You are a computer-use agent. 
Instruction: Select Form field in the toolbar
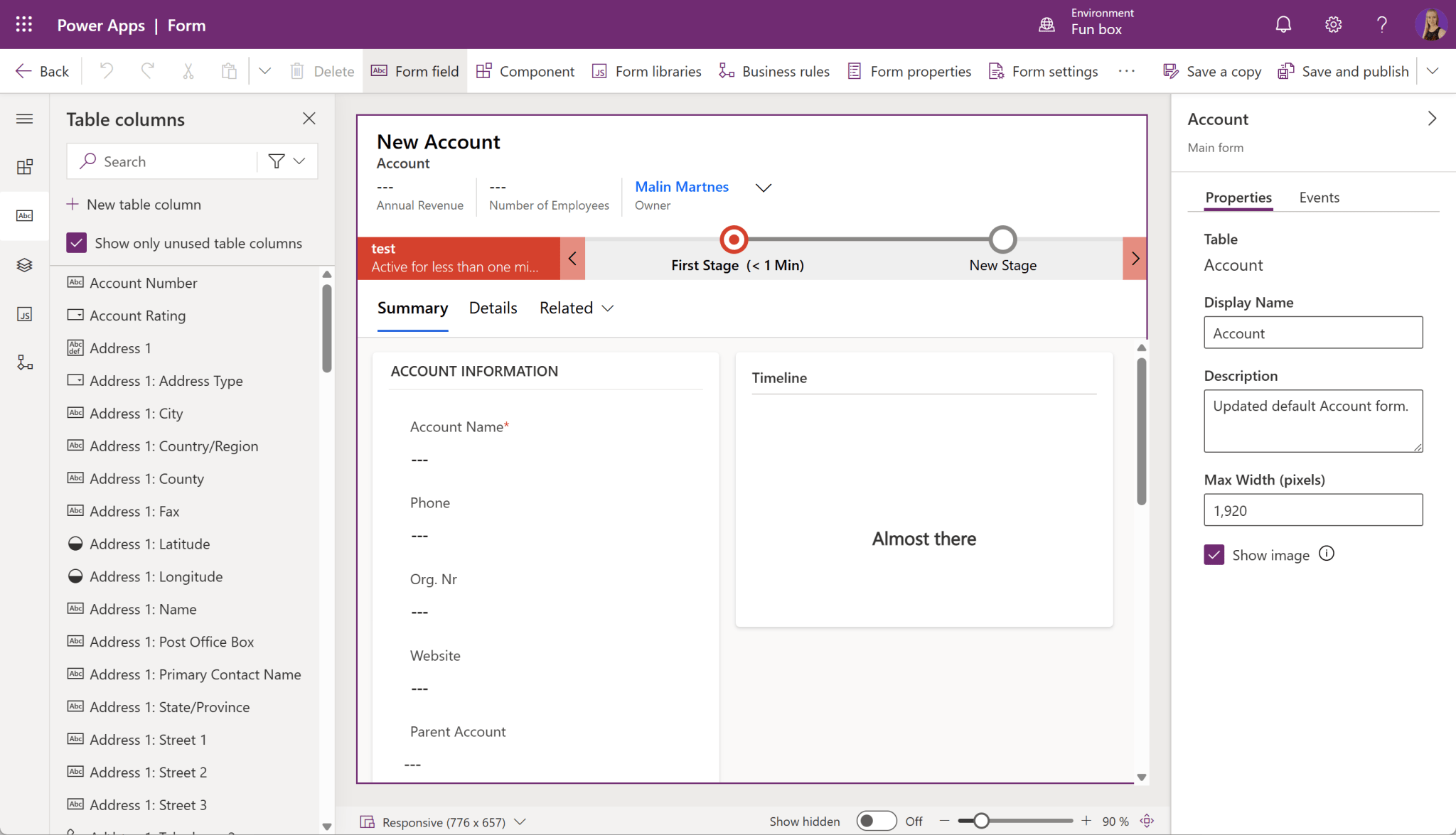pyautogui.click(x=414, y=71)
